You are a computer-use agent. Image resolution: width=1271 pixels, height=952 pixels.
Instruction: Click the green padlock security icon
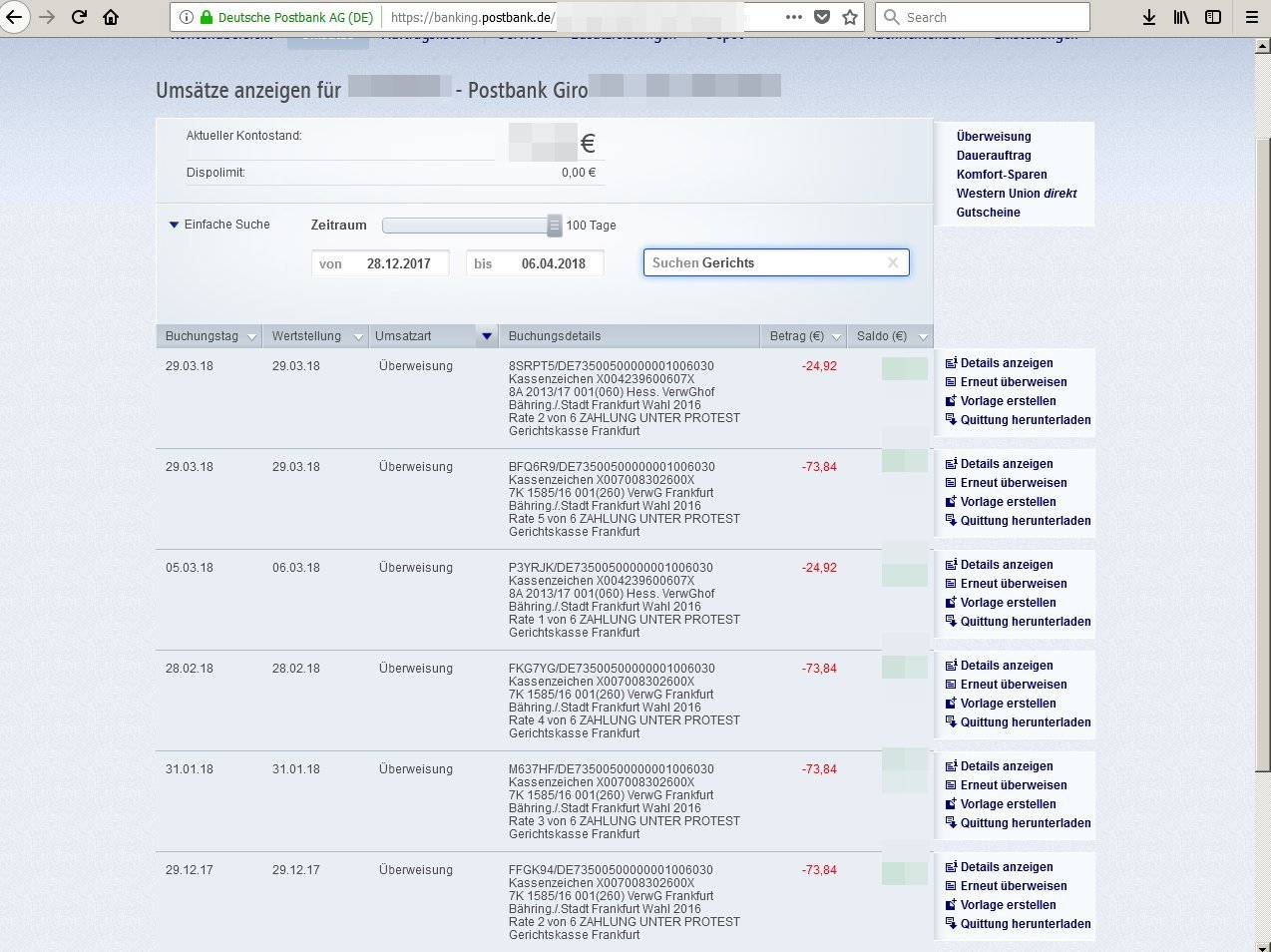[207, 17]
